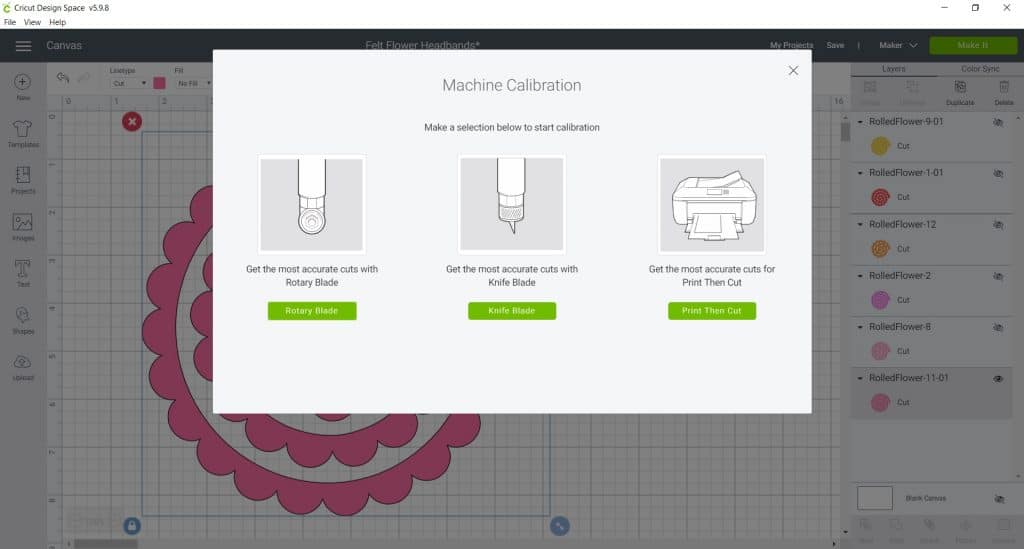Collapse the RolledFlower-9-01 layer

[x=860, y=122]
